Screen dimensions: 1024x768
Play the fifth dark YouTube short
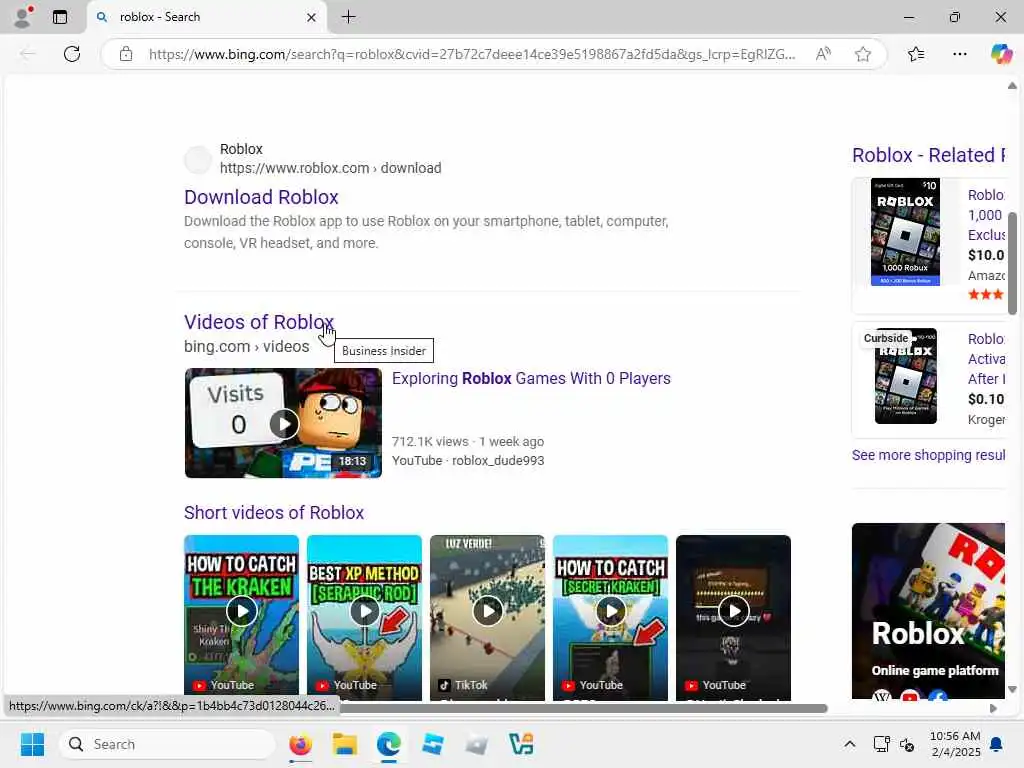tap(733, 617)
